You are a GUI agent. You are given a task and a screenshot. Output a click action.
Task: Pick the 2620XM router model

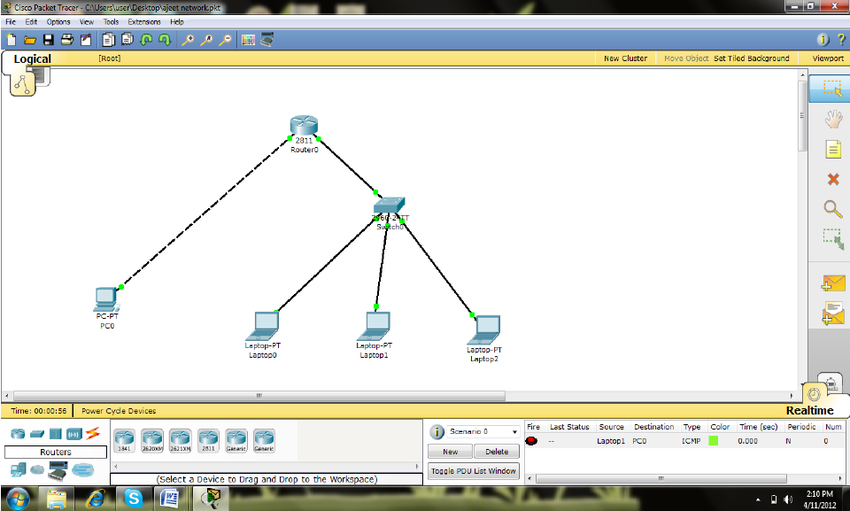[x=152, y=441]
